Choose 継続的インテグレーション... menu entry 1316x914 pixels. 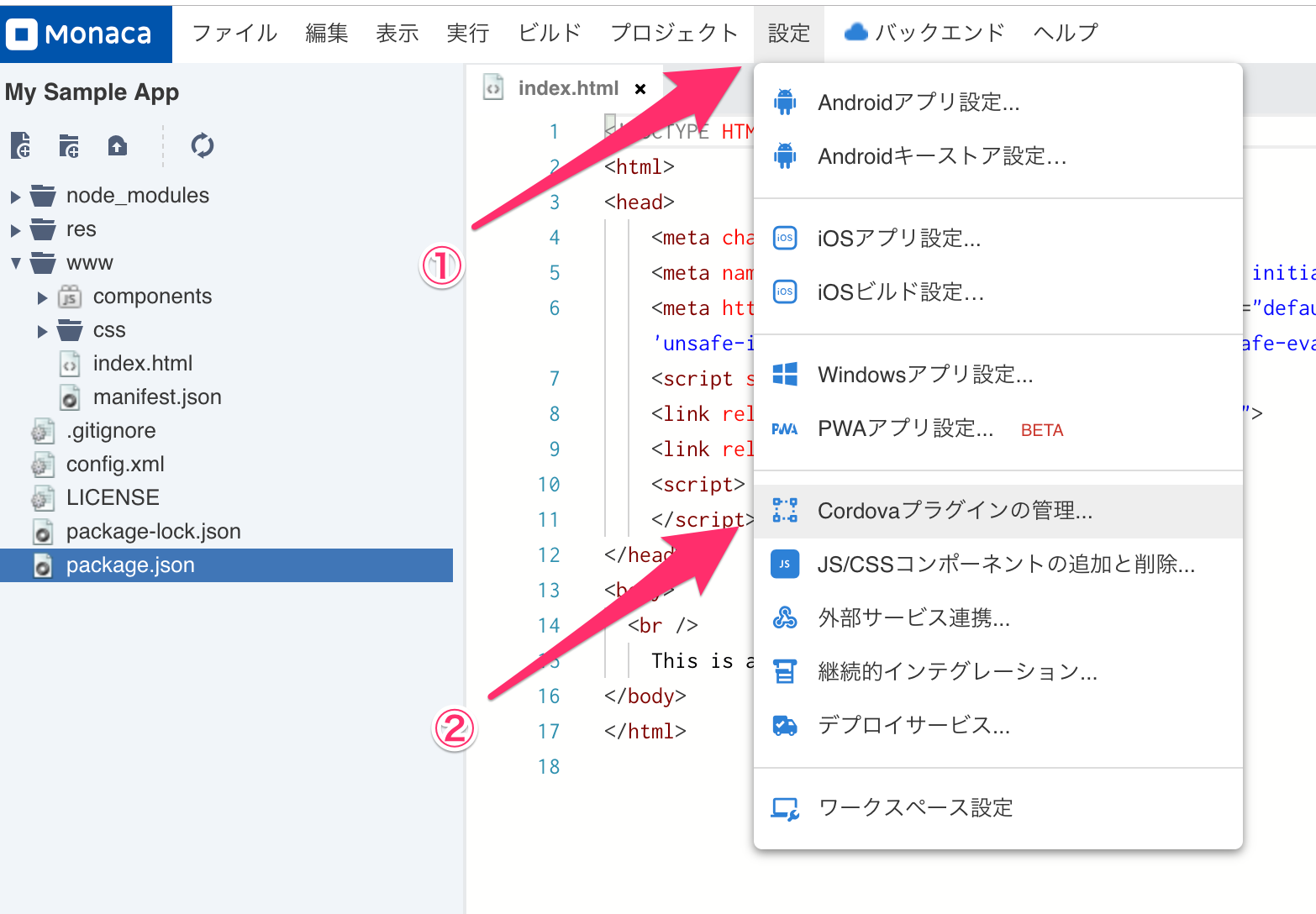998,672
